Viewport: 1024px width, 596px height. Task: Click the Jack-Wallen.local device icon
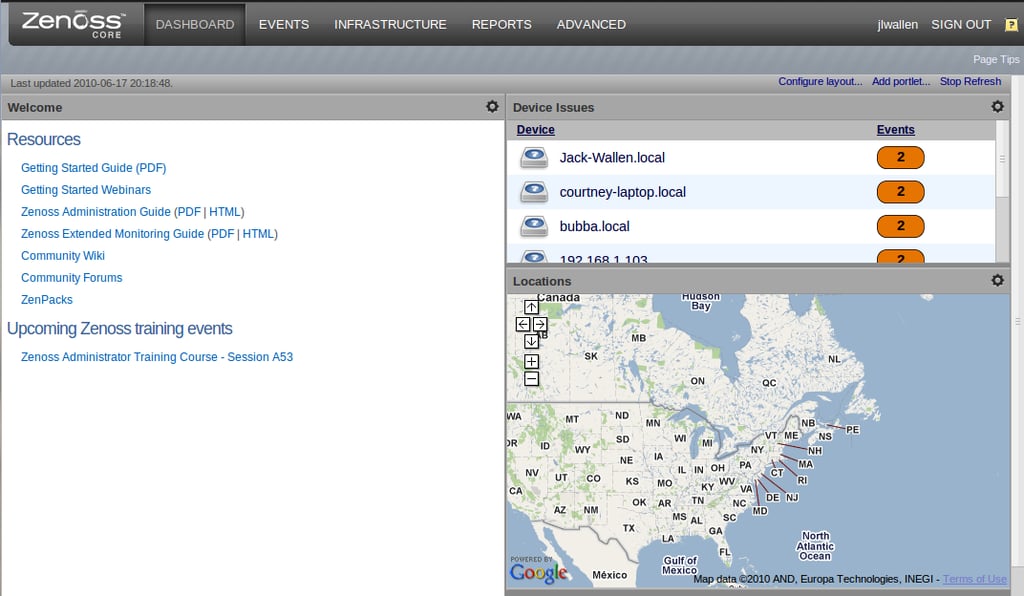point(534,157)
